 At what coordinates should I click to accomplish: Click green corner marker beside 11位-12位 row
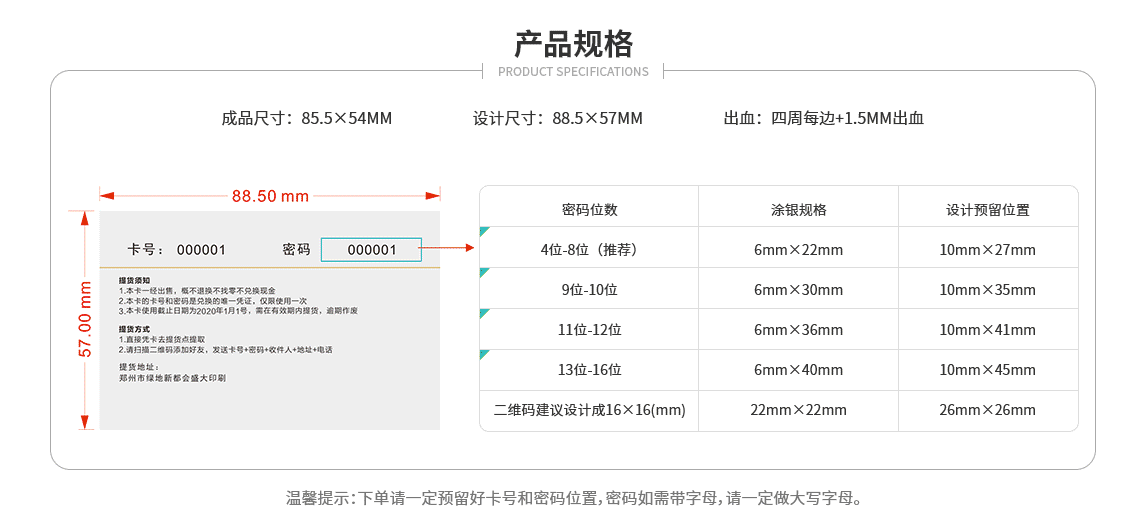pyautogui.click(x=484, y=313)
